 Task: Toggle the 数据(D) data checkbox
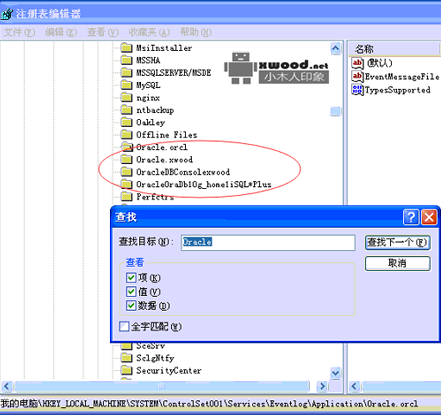point(131,305)
